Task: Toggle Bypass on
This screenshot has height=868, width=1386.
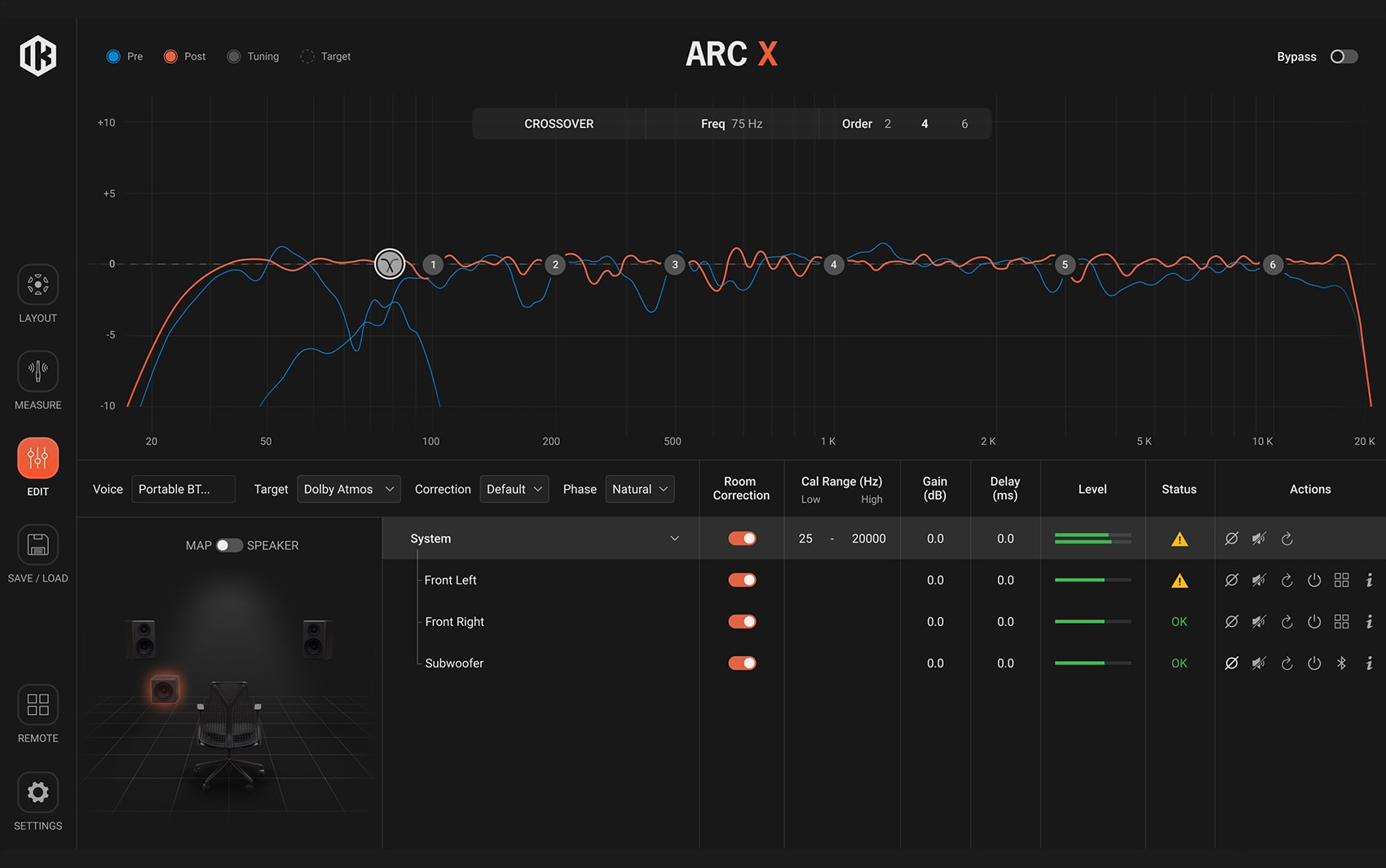Action: 1343,56
